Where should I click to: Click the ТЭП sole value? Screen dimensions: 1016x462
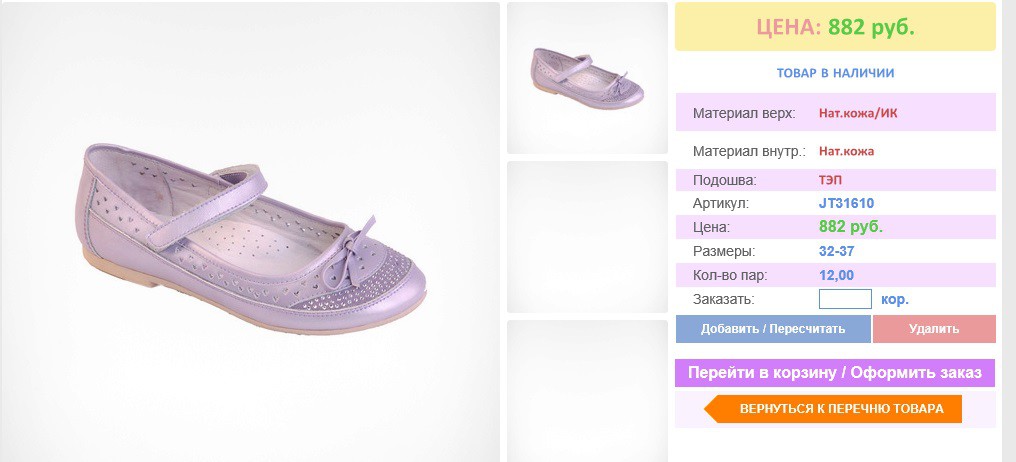point(831,180)
